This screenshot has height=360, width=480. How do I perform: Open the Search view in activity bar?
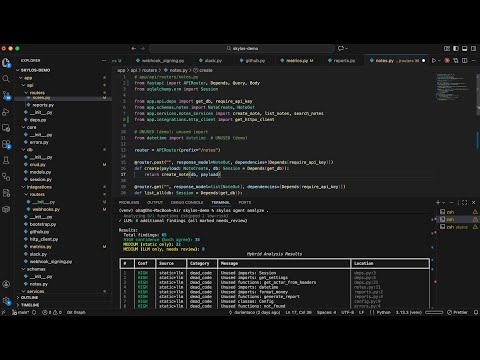tap(6, 79)
